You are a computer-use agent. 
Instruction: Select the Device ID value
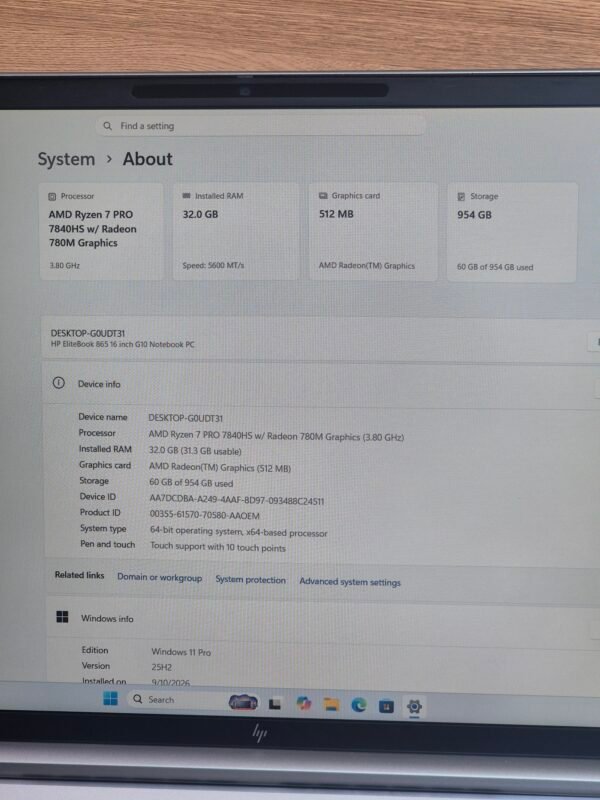[x=237, y=501]
